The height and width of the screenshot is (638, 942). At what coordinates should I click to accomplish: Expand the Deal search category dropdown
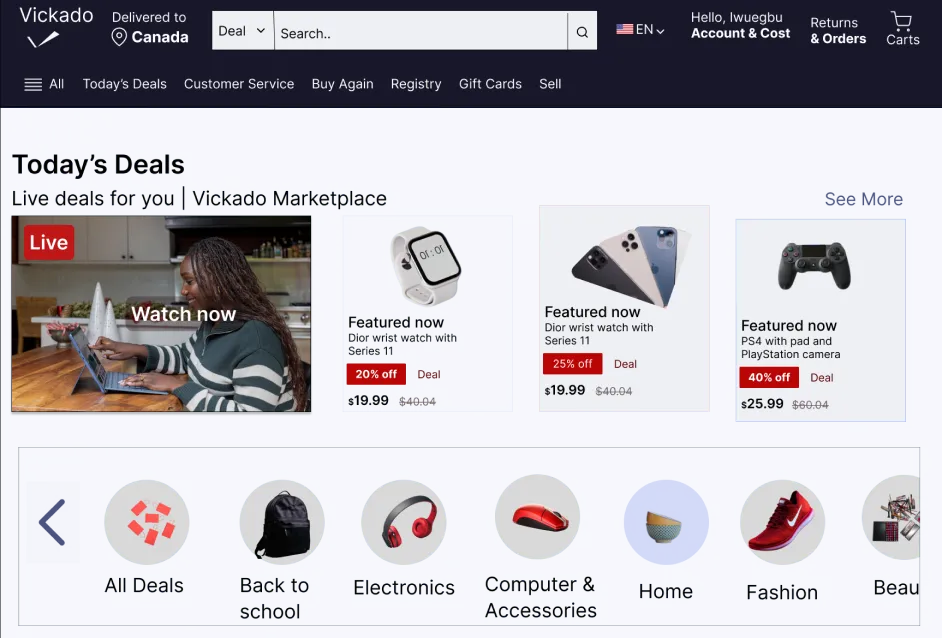point(243,31)
